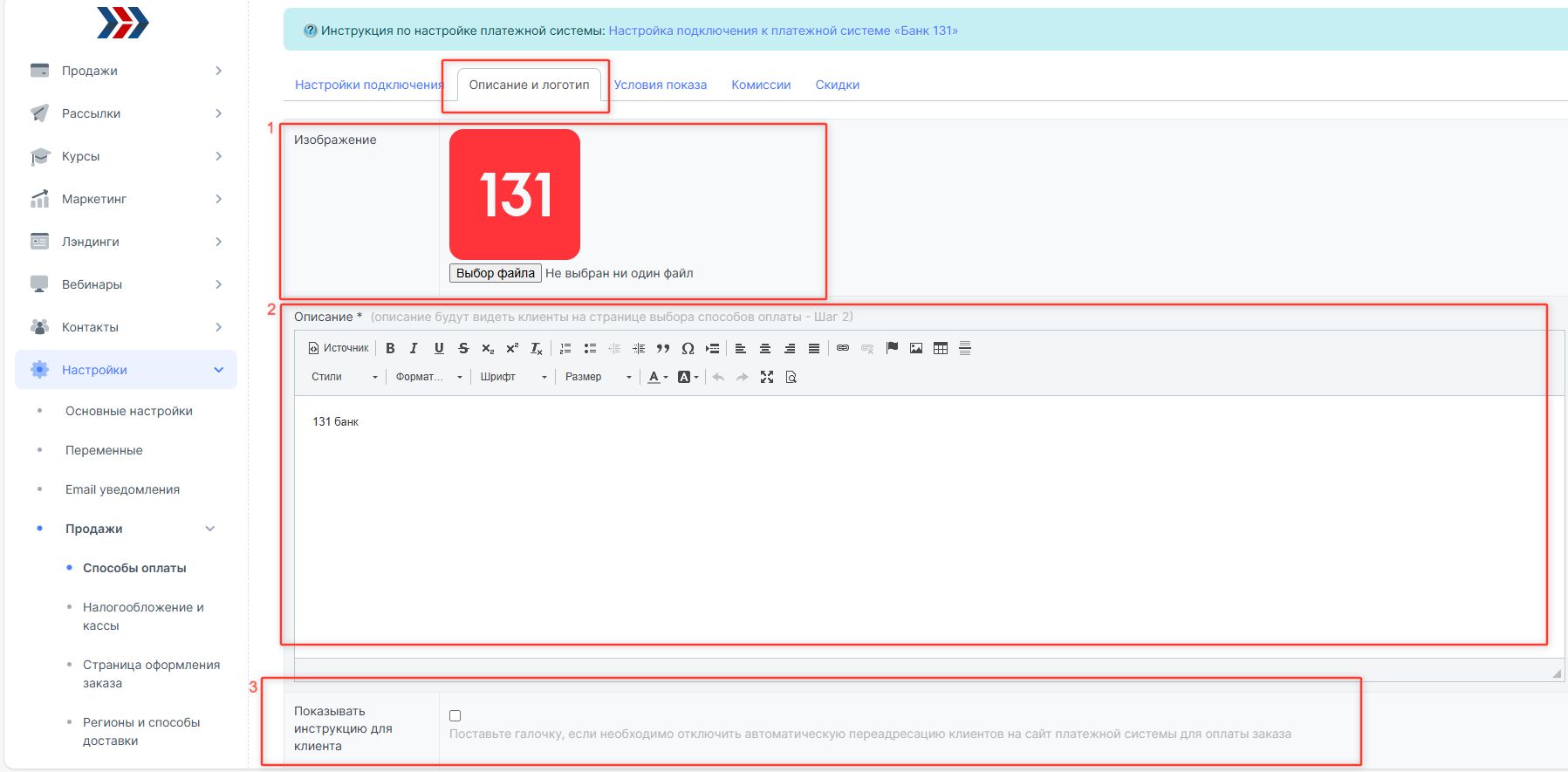Enable the client instruction checkbox

455,715
